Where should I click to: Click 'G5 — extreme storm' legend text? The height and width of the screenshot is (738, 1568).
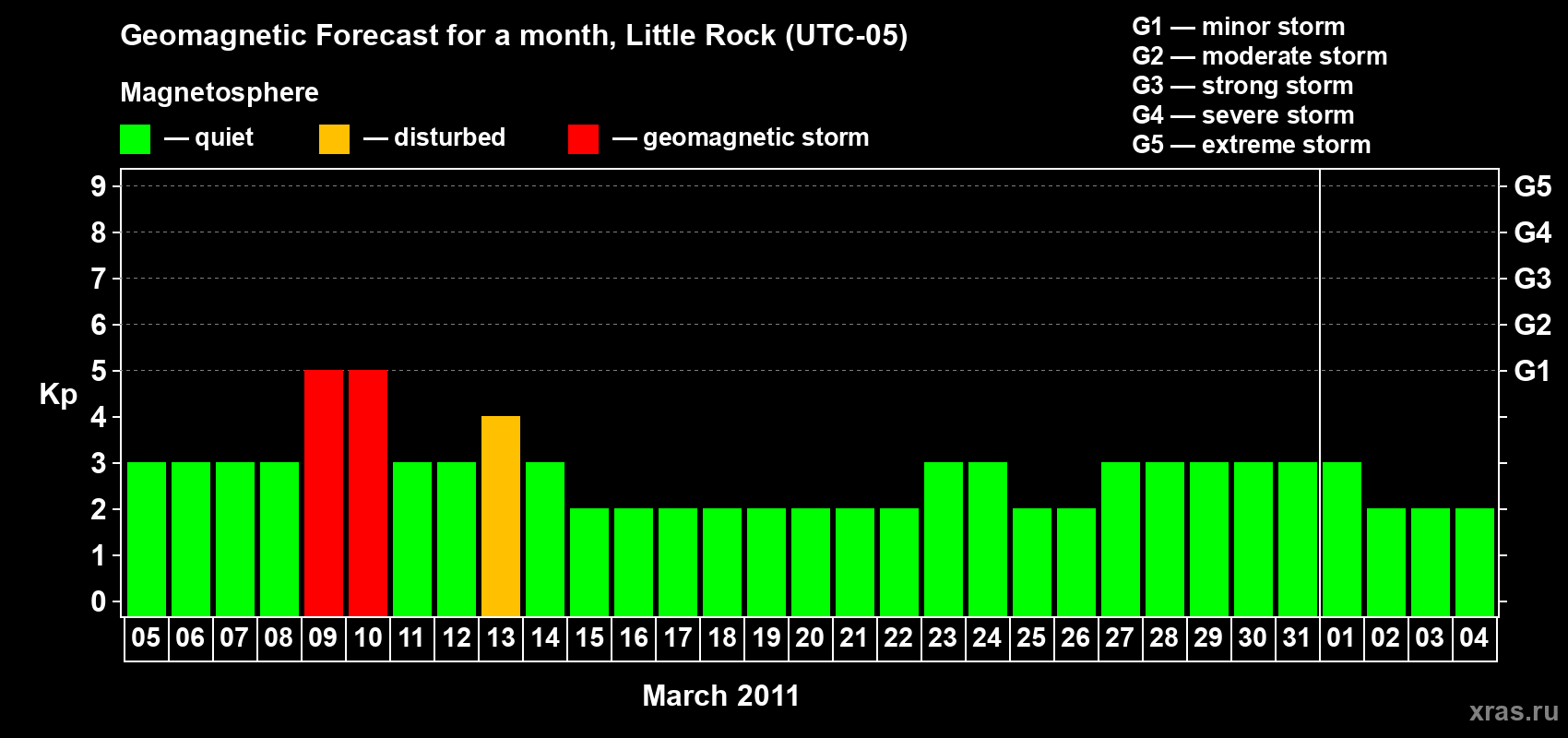(x=1252, y=145)
